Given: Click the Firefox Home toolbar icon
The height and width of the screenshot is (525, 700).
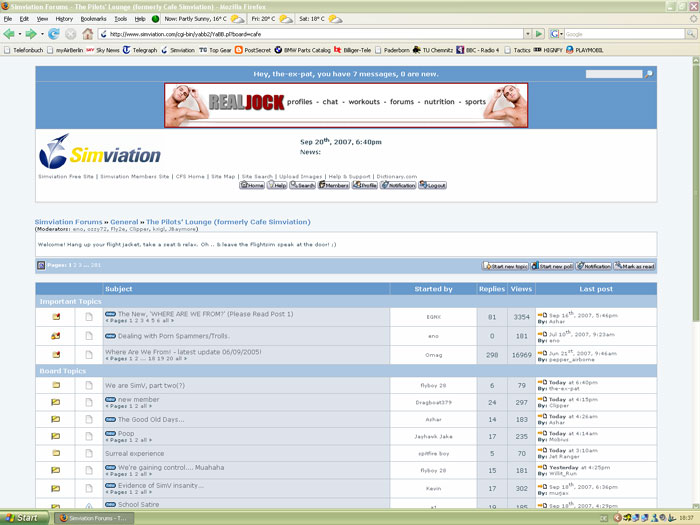Looking at the screenshot, I should 87,33.
